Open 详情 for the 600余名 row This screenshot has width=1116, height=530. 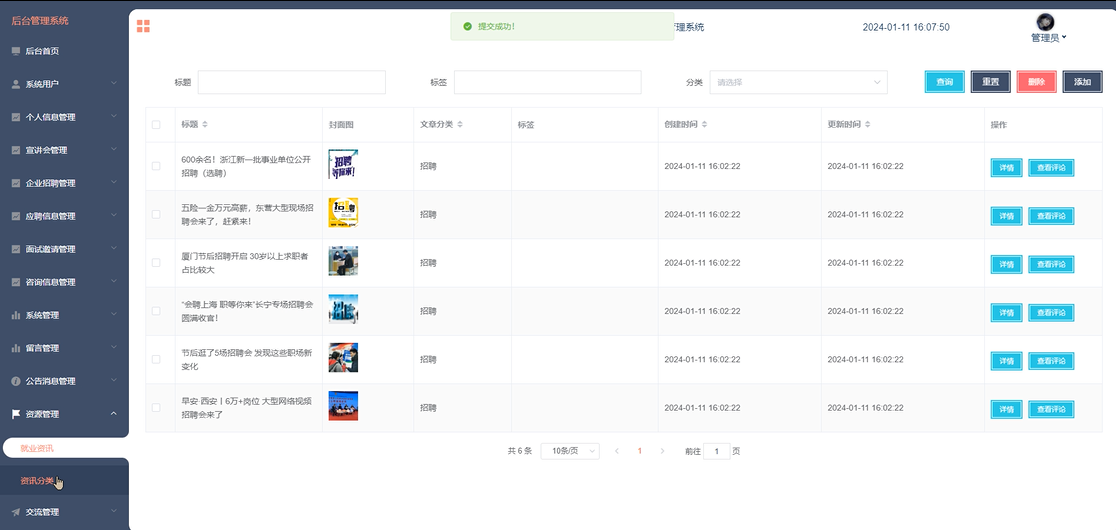click(x=1006, y=168)
